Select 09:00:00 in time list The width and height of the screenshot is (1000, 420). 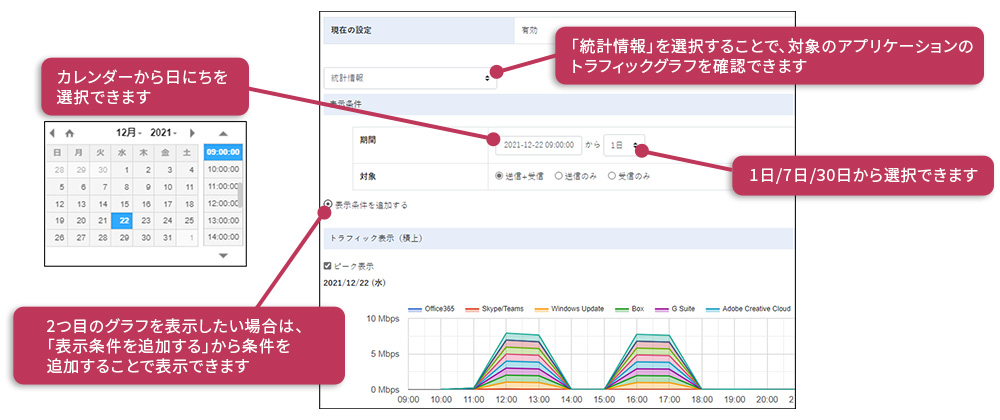pyautogui.click(x=223, y=152)
